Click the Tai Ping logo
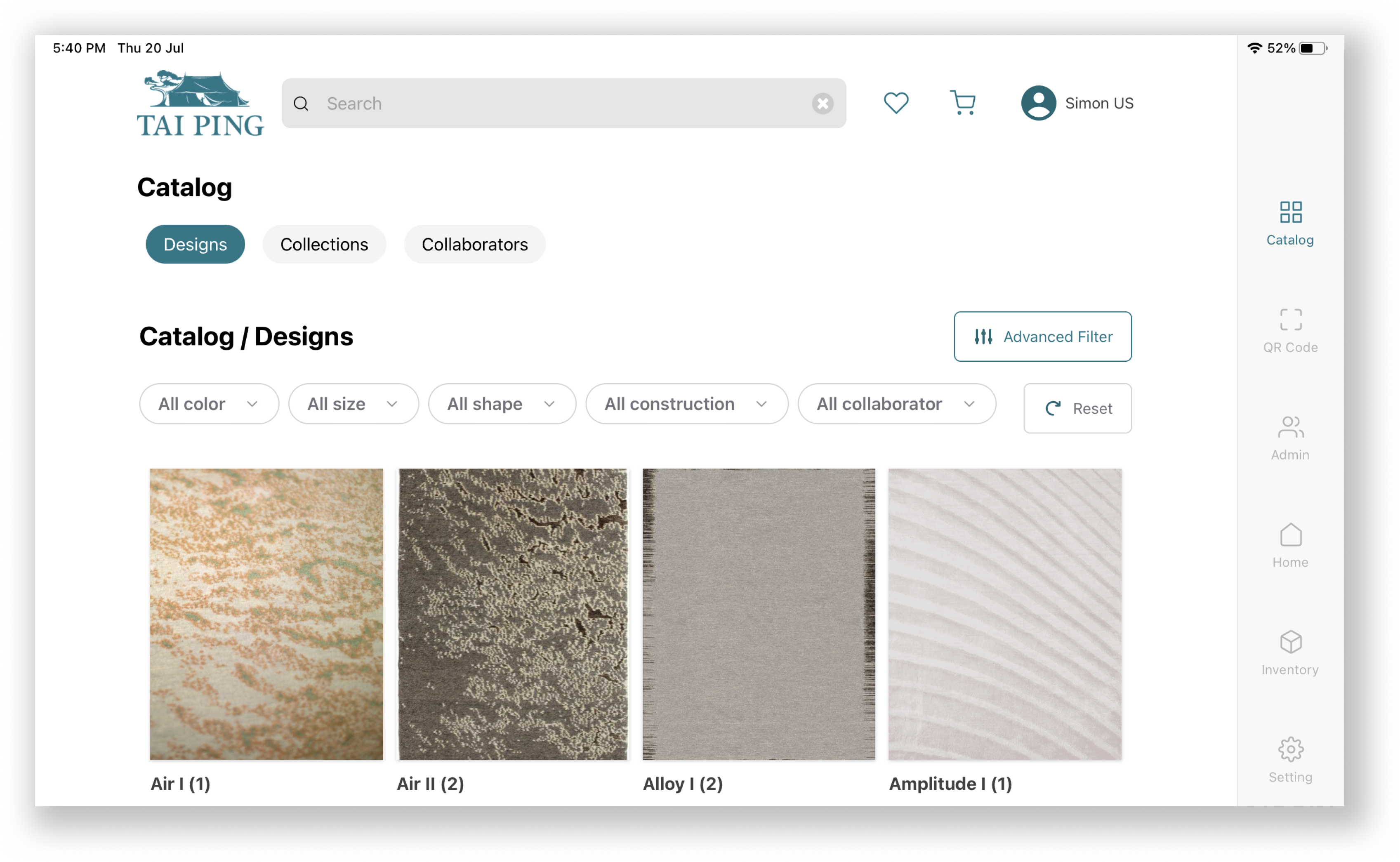Viewport: 1400px width, 862px height. tap(200, 103)
